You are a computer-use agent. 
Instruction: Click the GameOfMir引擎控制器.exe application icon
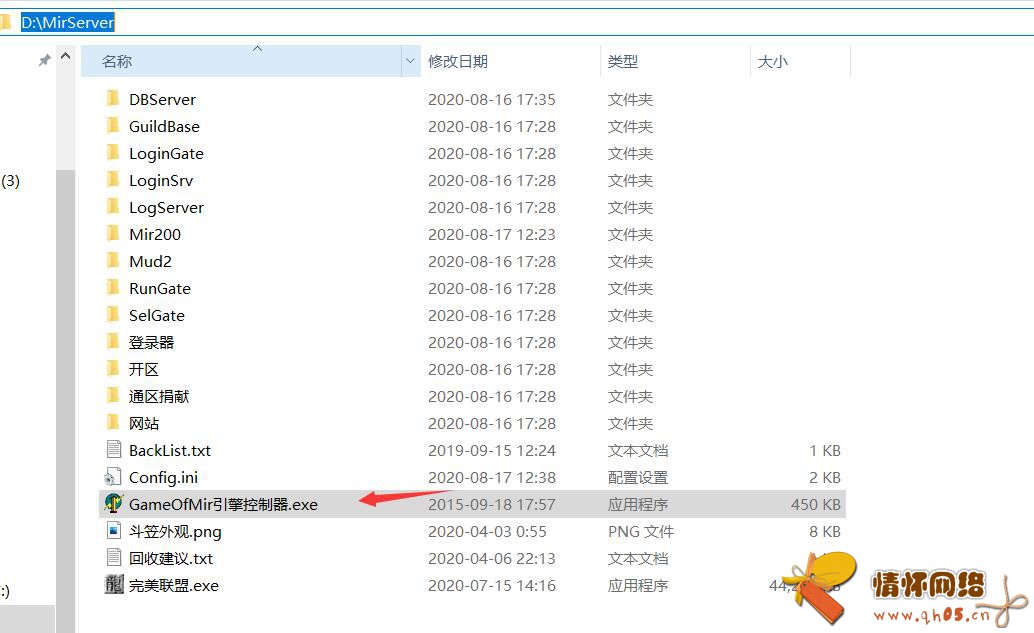(x=113, y=504)
